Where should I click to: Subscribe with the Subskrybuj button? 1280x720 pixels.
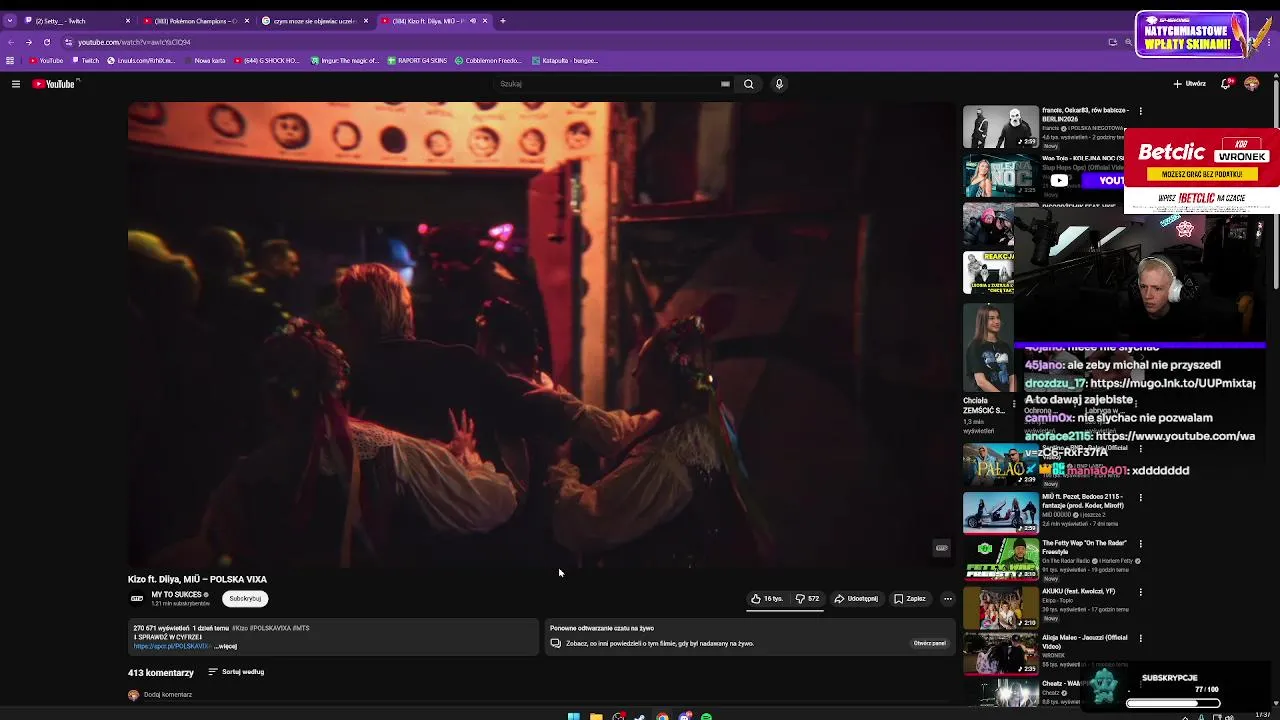click(245, 599)
